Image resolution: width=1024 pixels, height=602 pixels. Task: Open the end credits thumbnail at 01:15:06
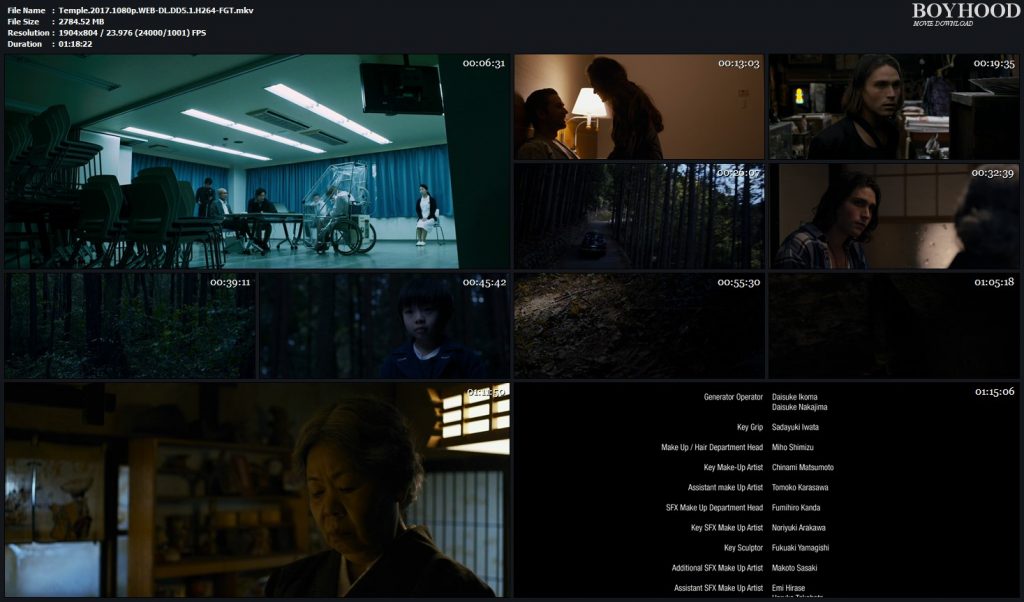click(x=766, y=489)
